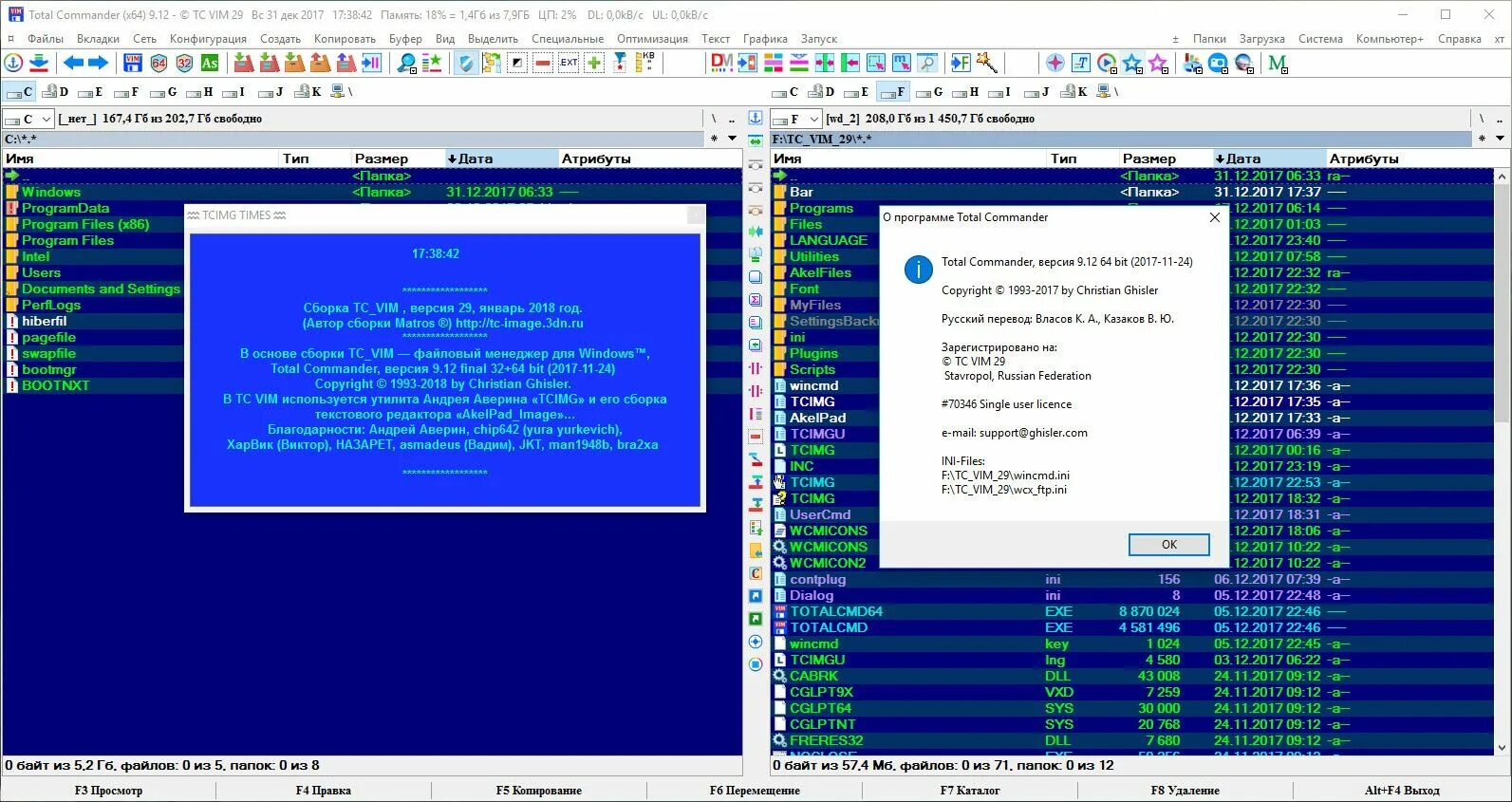1512x802 pixels.
Task: Click the red 64 shield icon
Action: 159,64
